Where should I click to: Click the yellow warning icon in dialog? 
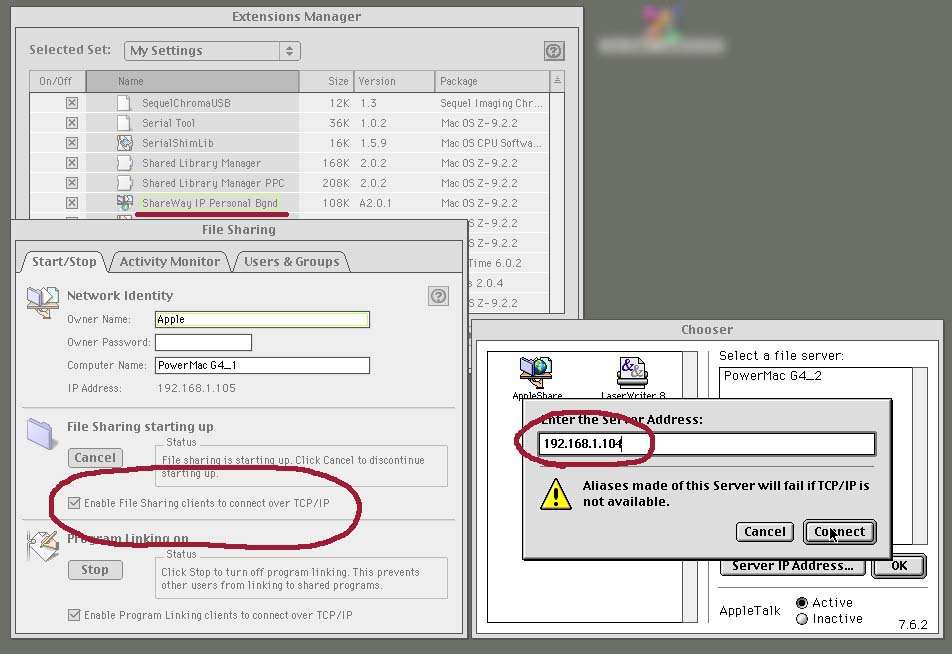tap(556, 494)
